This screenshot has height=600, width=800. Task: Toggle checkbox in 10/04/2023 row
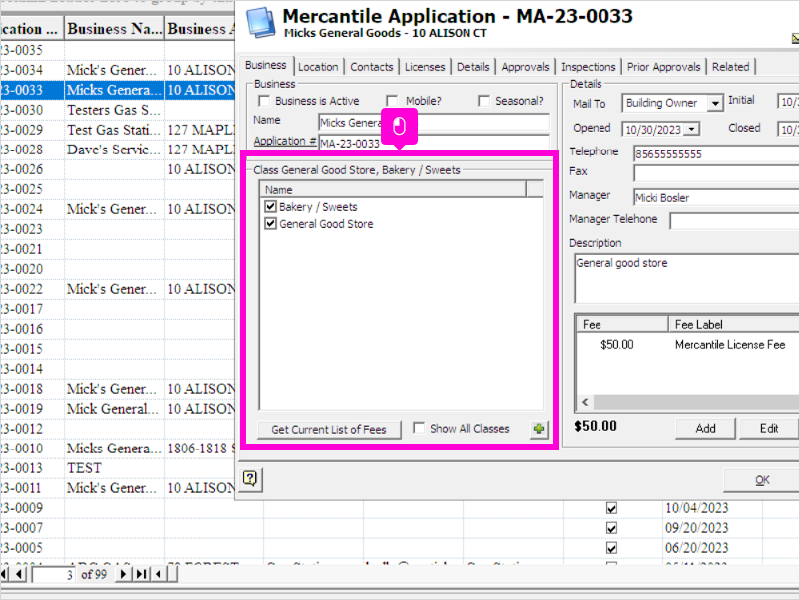coord(611,508)
